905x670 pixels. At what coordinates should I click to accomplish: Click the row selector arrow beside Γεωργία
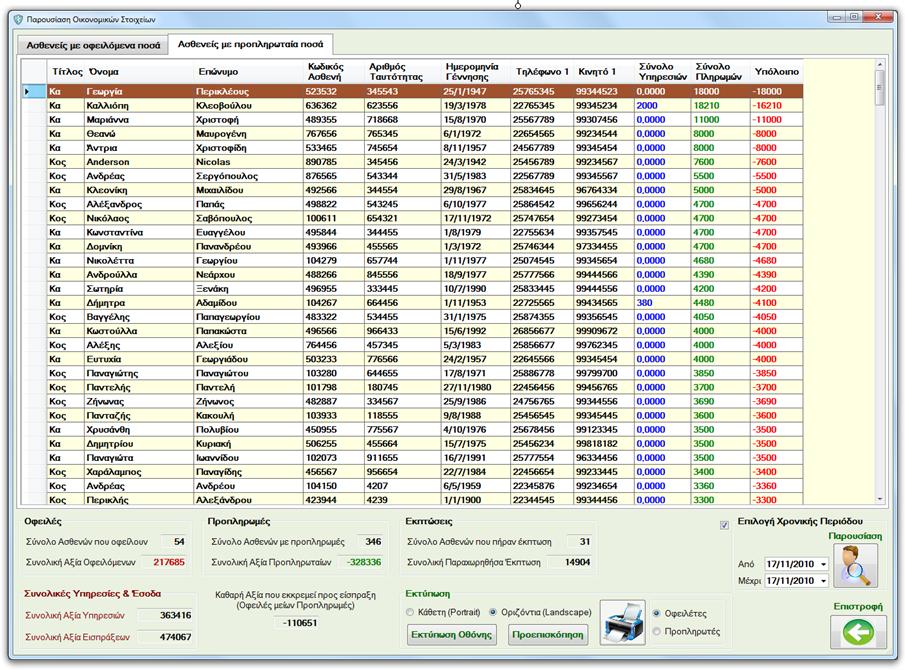(28, 91)
